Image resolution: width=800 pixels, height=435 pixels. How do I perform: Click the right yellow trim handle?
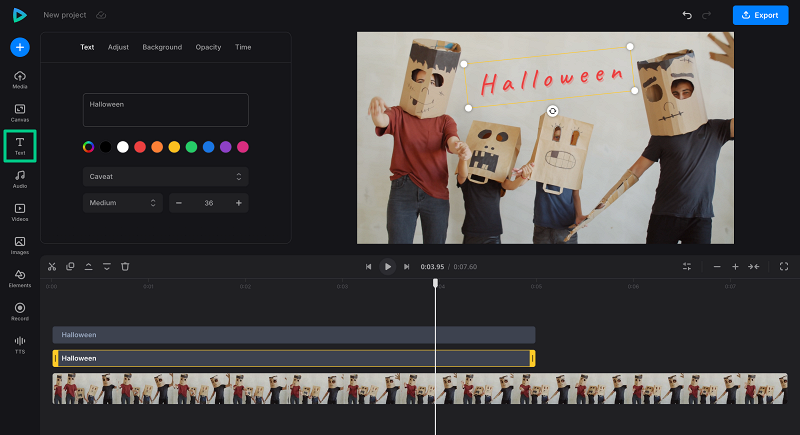(x=532, y=359)
